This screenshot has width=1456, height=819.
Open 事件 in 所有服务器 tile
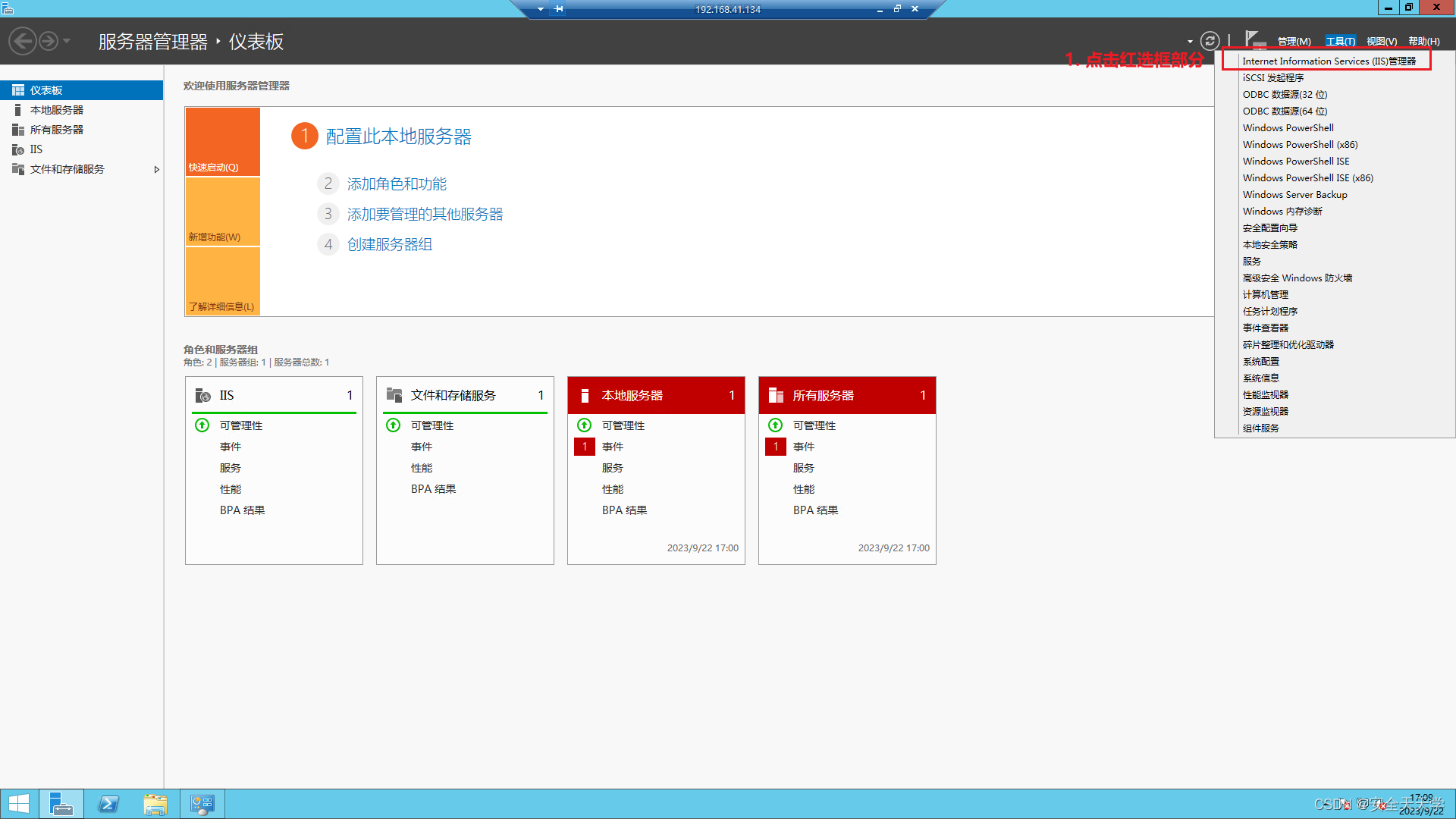click(x=804, y=447)
